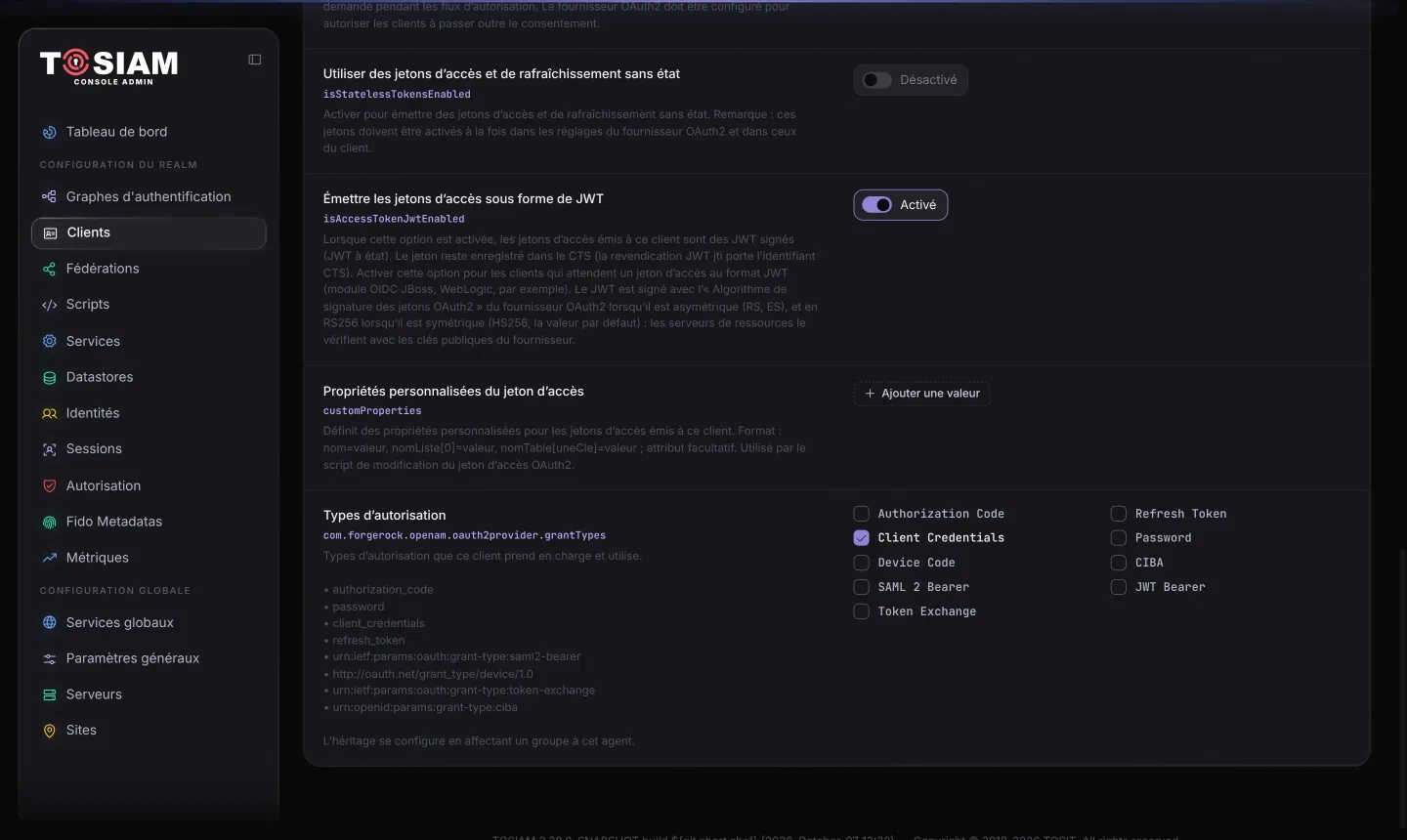Click the Tableau de bord dashboard icon

click(x=50, y=132)
